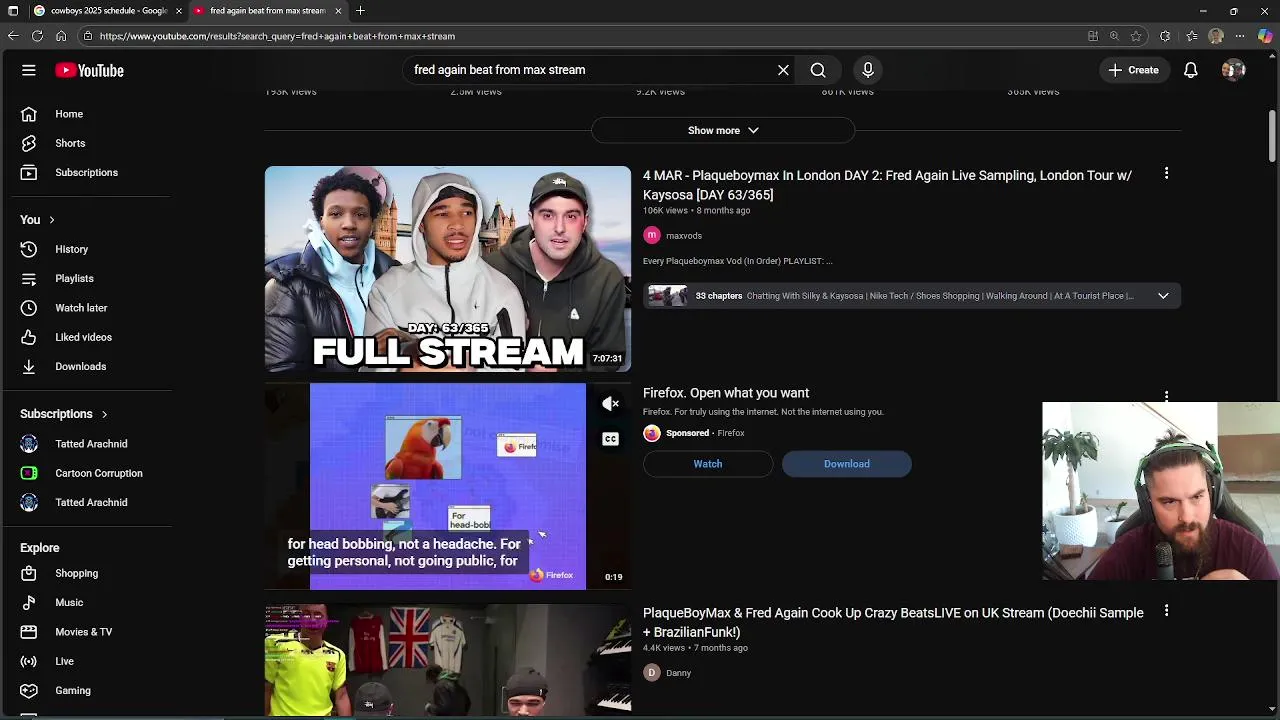Refresh the page
This screenshot has width=1280, height=720.
37,36
